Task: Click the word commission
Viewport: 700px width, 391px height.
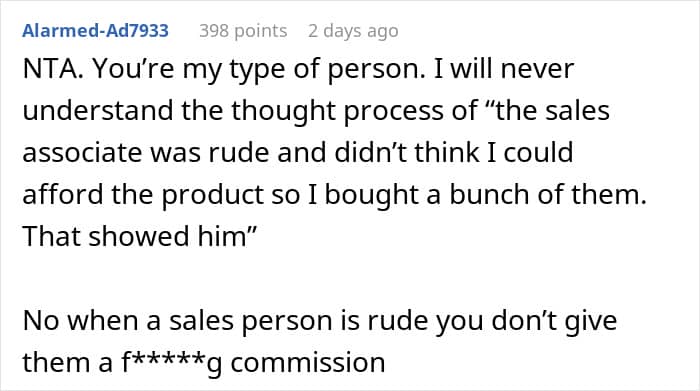Action: point(308,363)
